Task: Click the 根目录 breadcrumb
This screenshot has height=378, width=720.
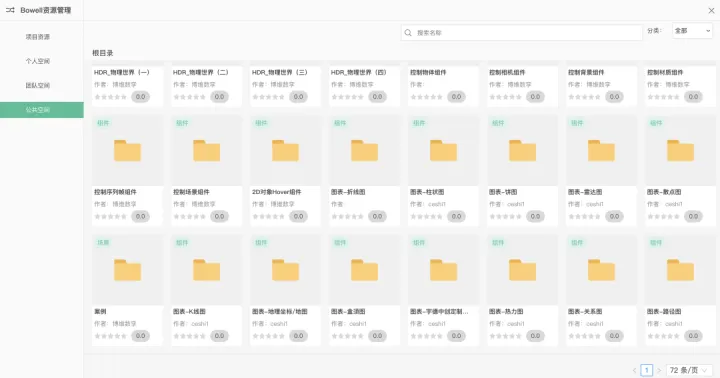Action: click(103, 53)
